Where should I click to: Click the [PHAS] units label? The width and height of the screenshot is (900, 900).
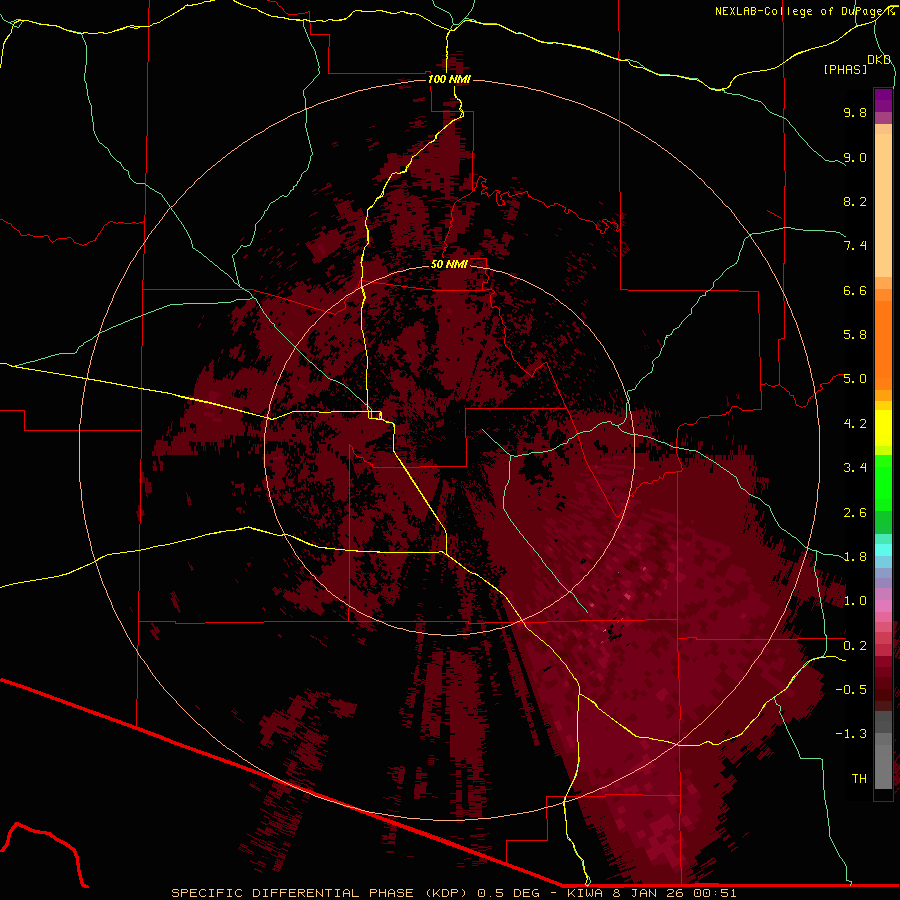(845, 69)
